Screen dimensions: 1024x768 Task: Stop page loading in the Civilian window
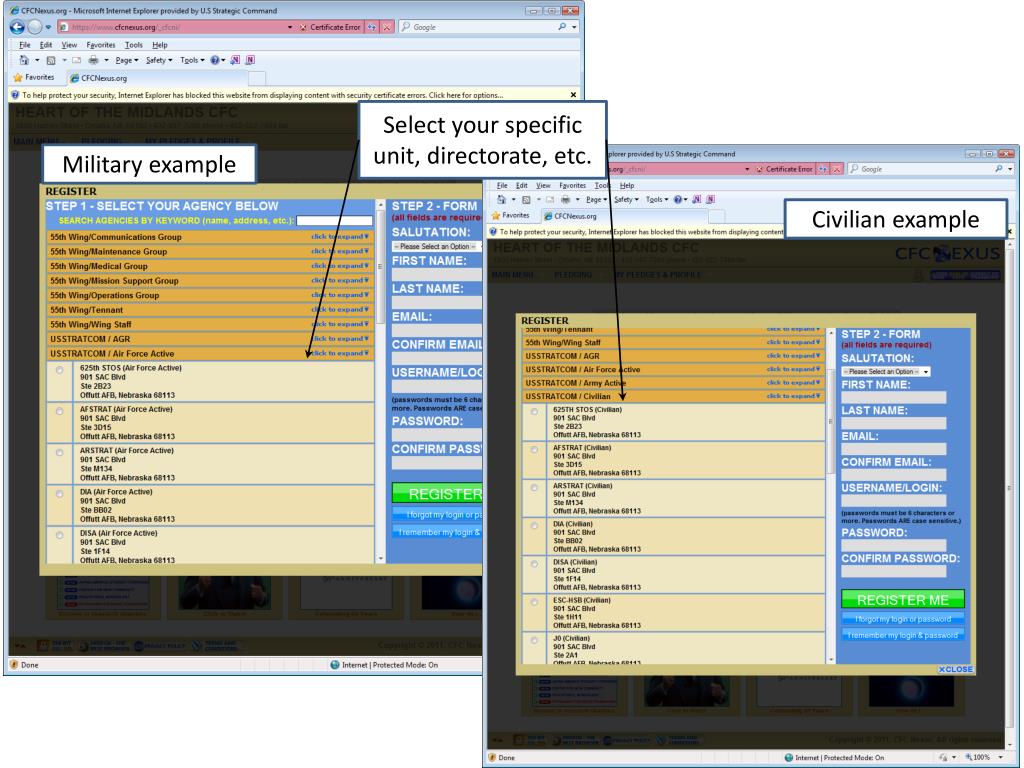pyautogui.click(x=837, y=168)
